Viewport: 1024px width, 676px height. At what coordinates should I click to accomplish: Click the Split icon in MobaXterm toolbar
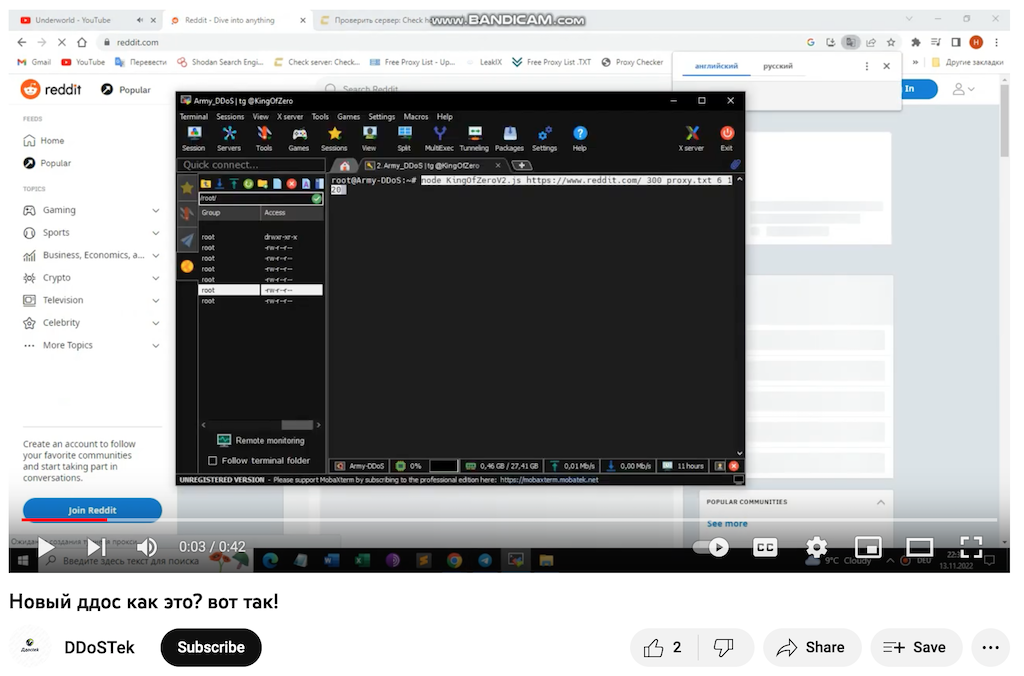(x=404, y=138)
